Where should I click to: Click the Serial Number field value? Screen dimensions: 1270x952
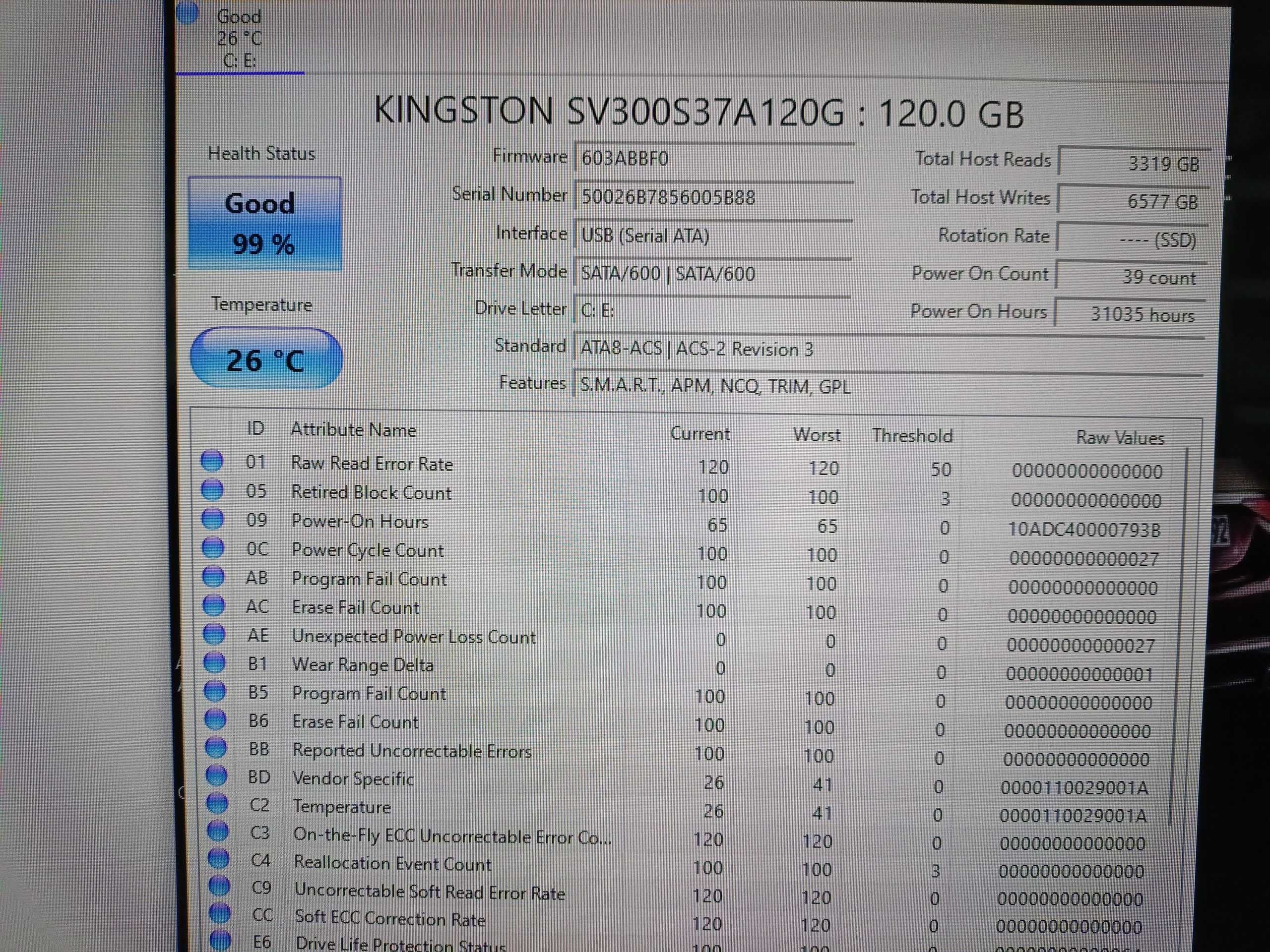714,197
